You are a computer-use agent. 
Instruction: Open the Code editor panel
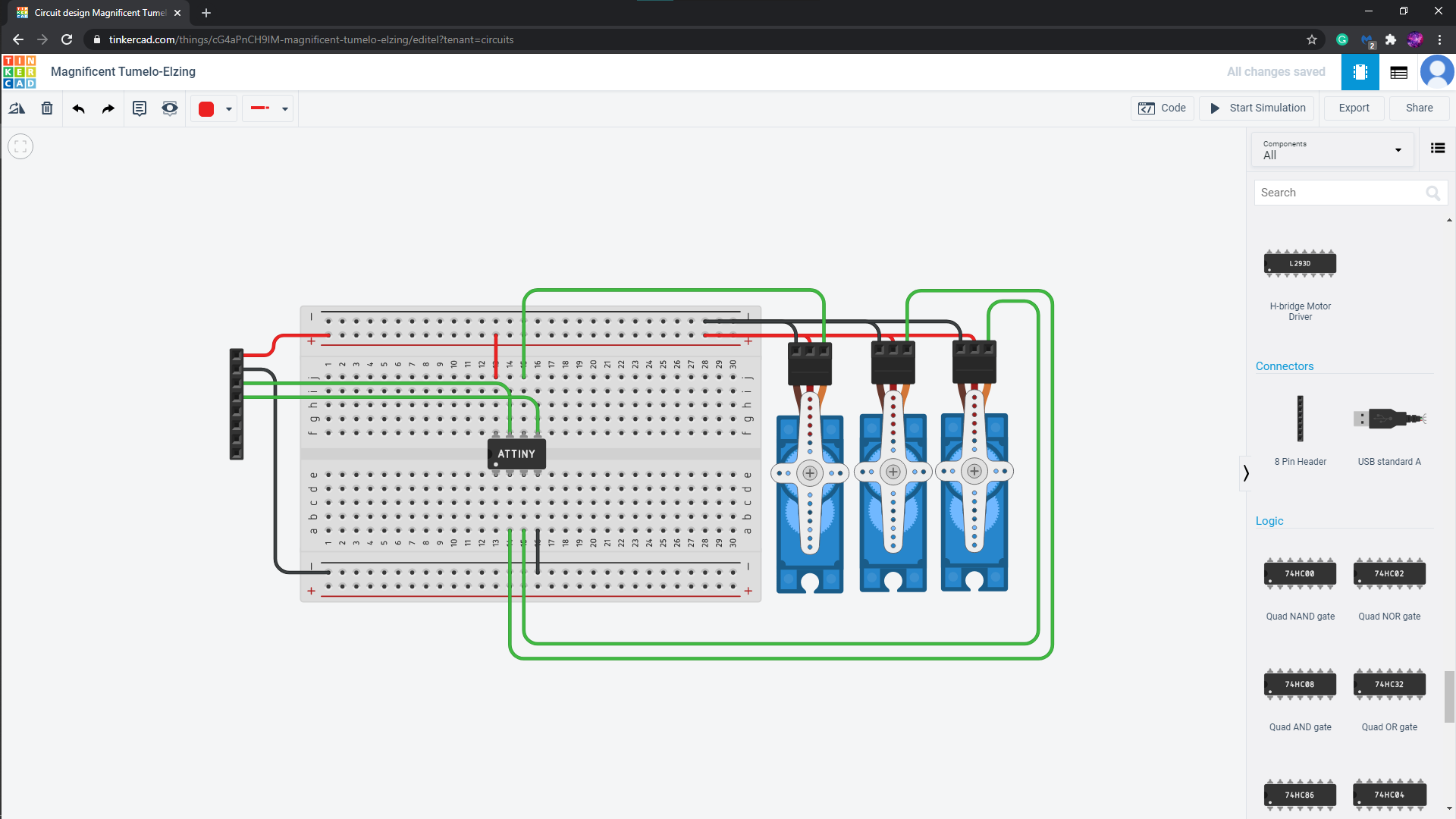coord(1163,108)
